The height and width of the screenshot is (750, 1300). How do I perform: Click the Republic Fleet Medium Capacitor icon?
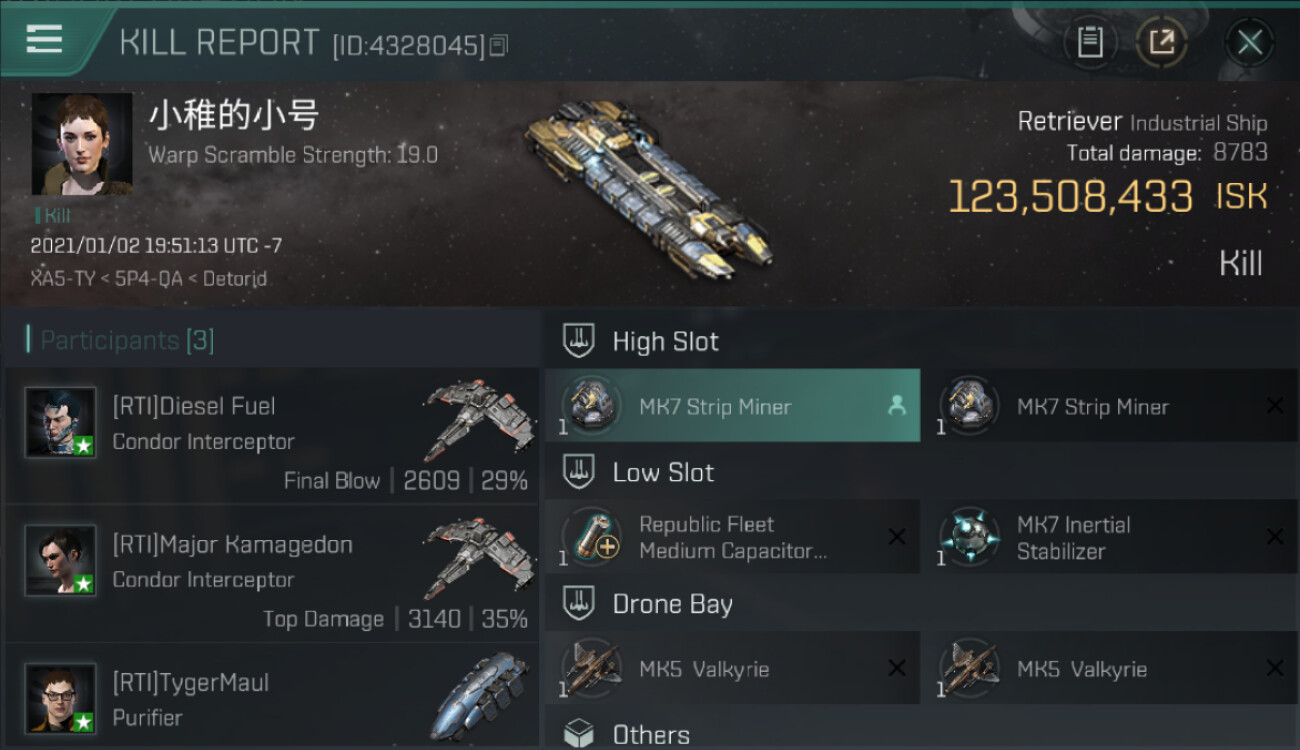pos(591,537)
